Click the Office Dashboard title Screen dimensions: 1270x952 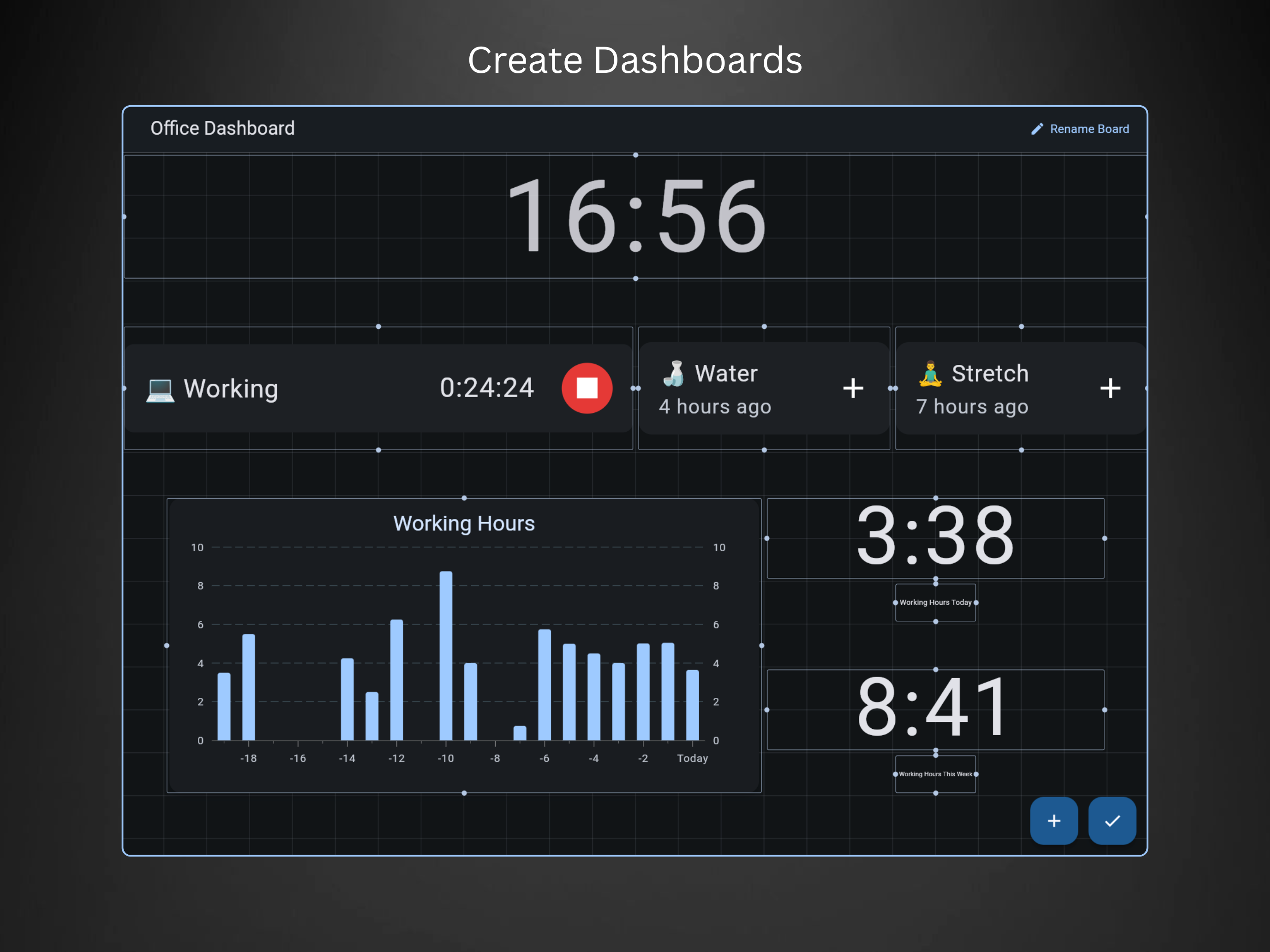(x=223, y=128)
